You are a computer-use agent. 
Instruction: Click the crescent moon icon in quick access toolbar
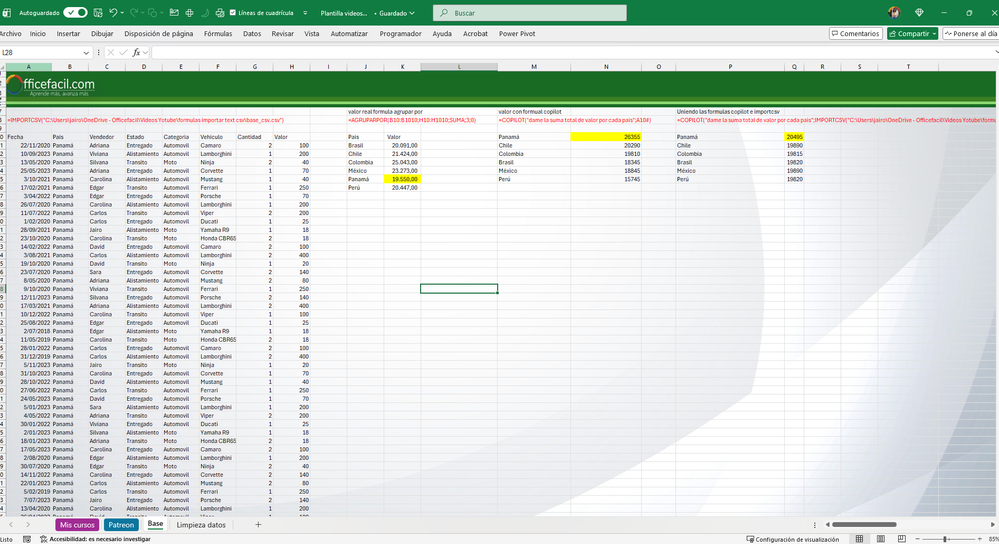coord(205,13)
